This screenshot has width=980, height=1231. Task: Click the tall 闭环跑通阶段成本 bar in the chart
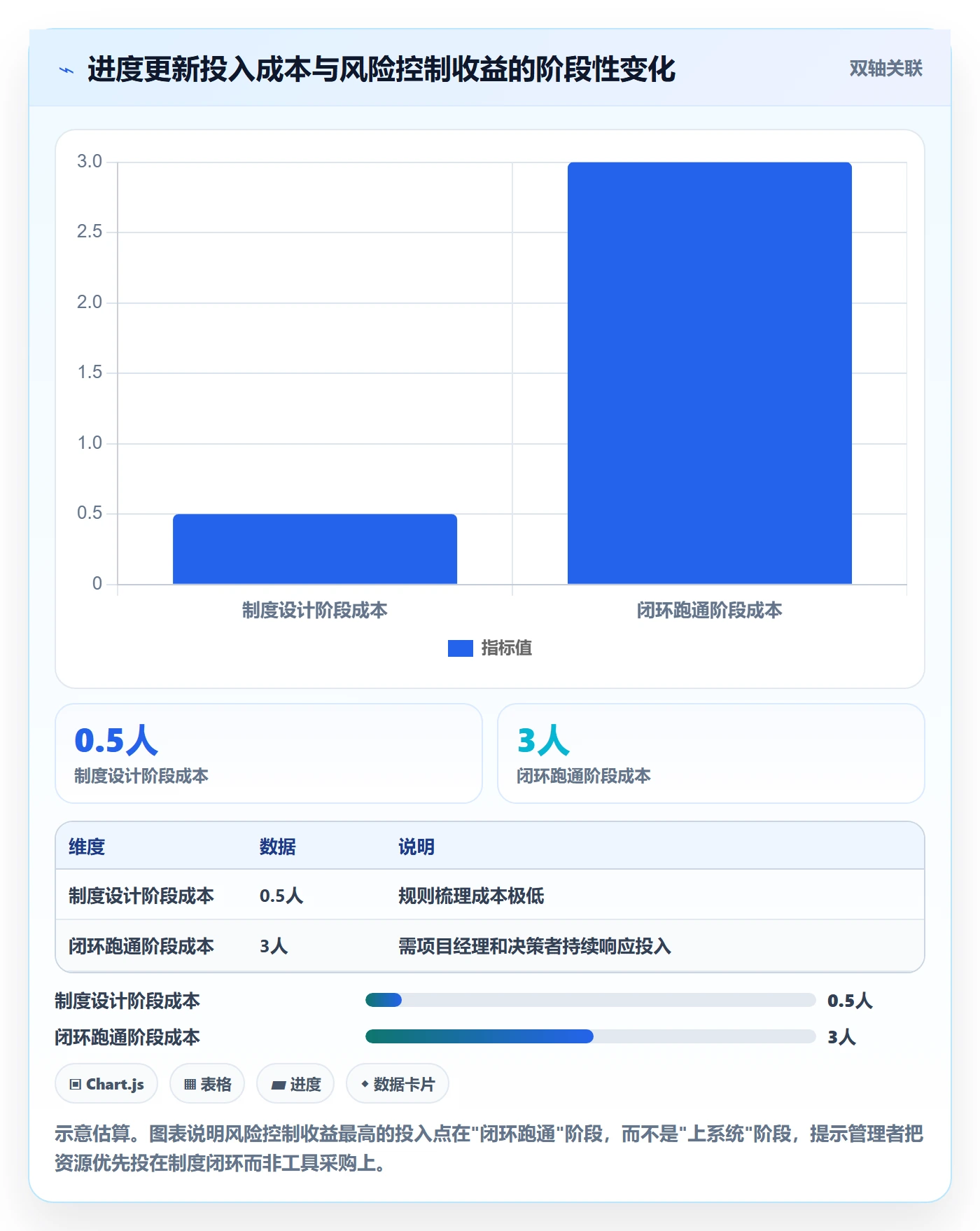coord(710,373)
